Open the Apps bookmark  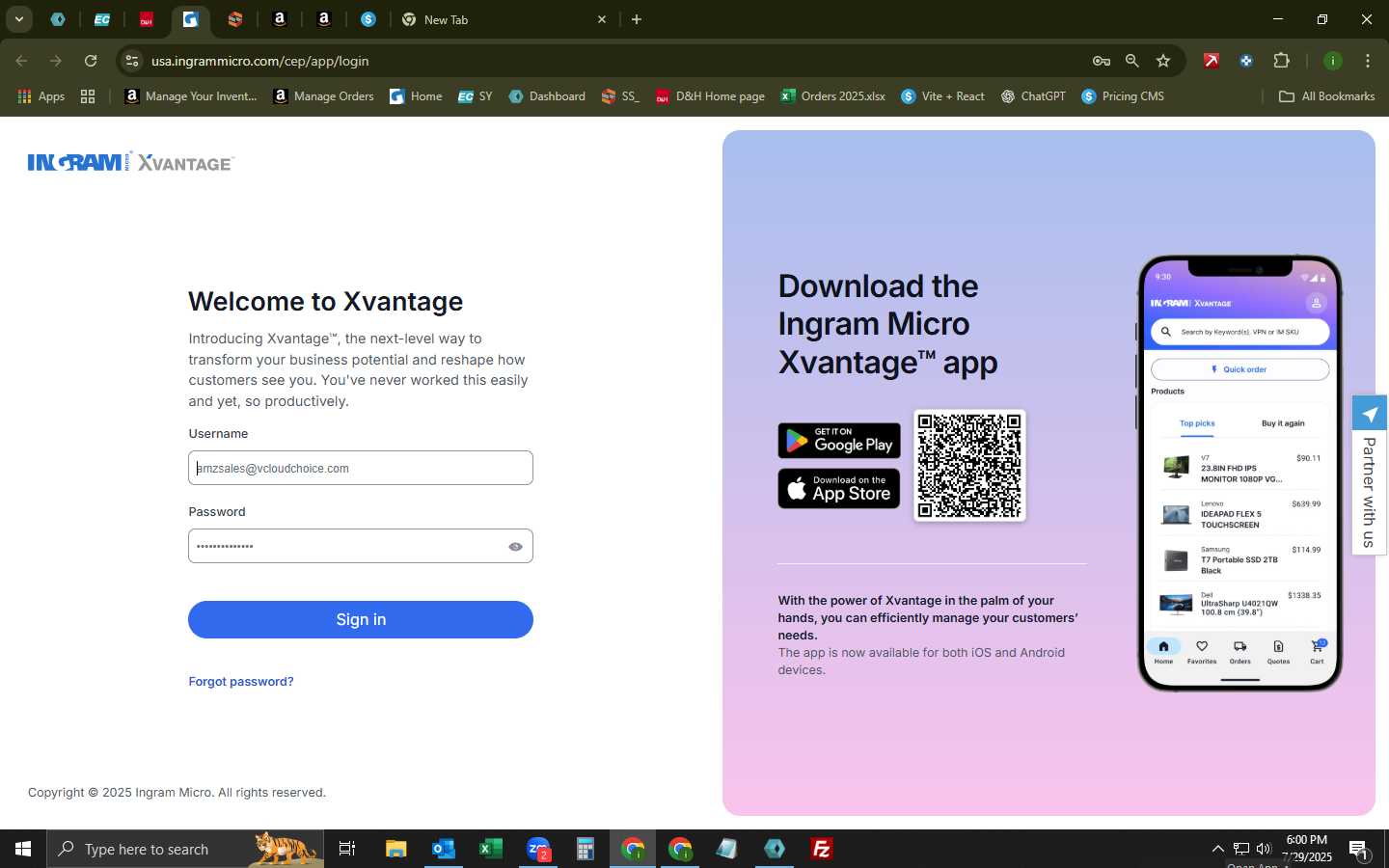pyautogui.click(x=41, y=96)
